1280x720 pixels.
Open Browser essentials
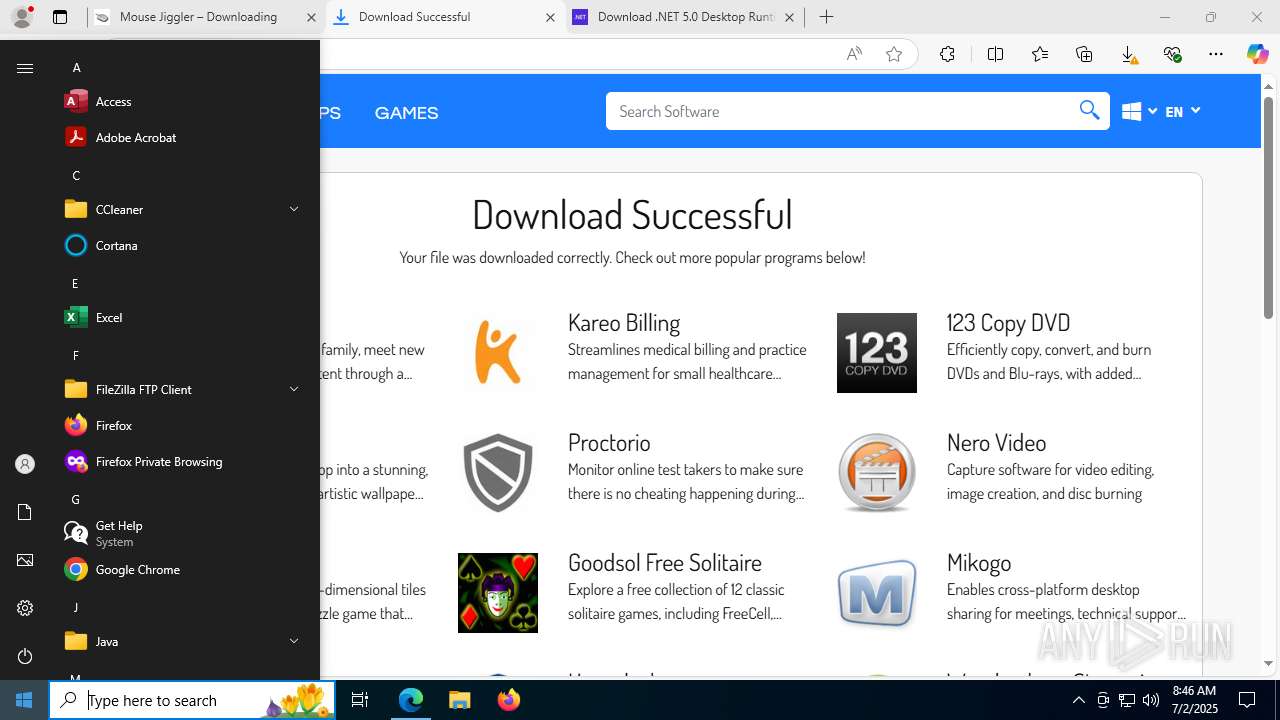(x=1172, y=54)
